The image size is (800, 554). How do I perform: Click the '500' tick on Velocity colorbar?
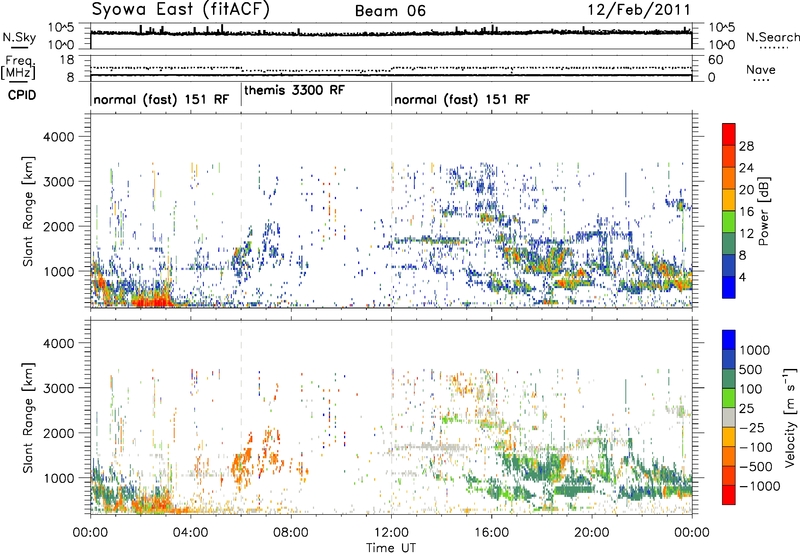[x=751, y=370]
